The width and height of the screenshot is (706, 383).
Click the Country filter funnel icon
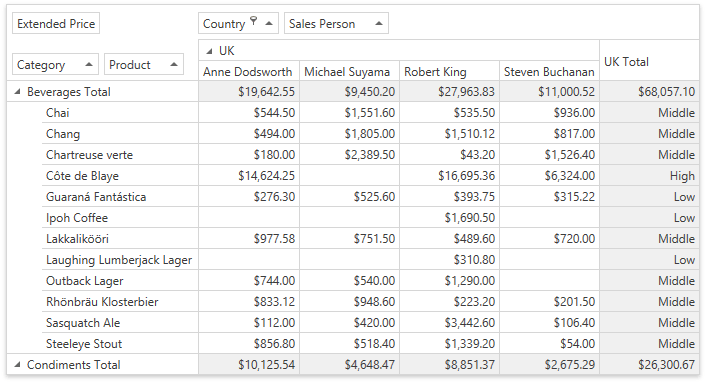(x=254, y=21)
